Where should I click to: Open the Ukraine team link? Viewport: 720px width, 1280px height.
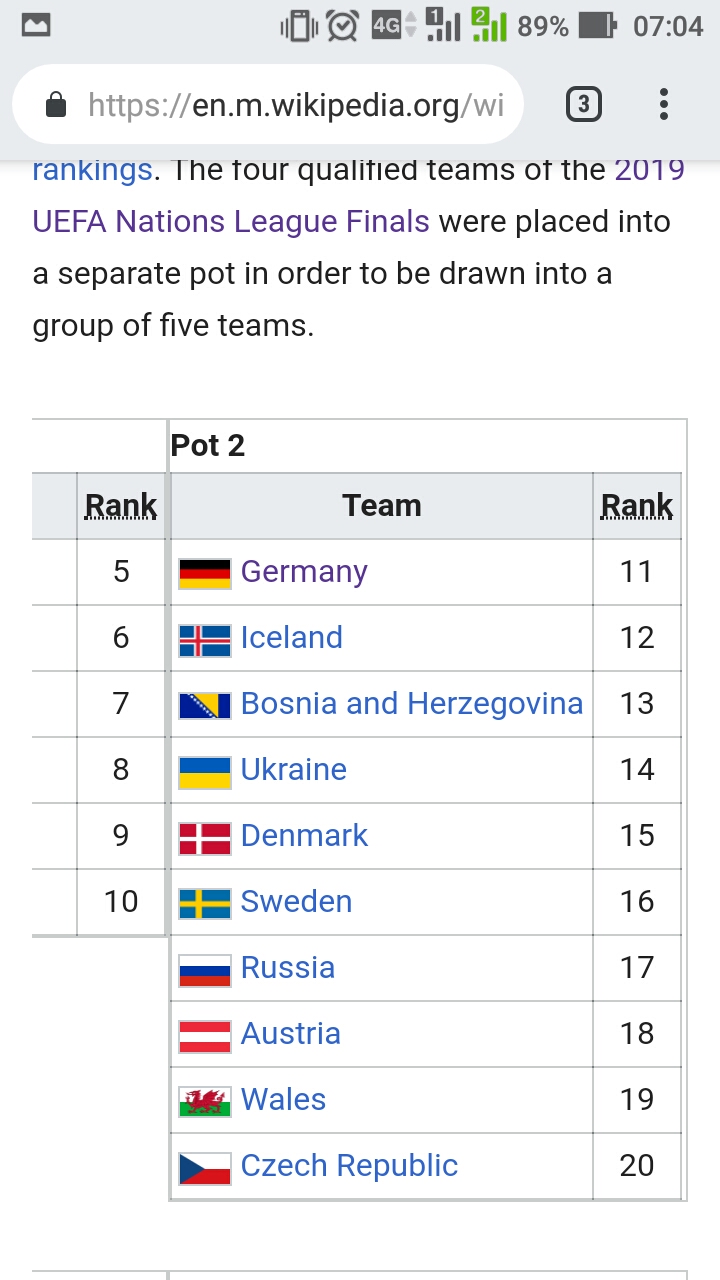294,770
